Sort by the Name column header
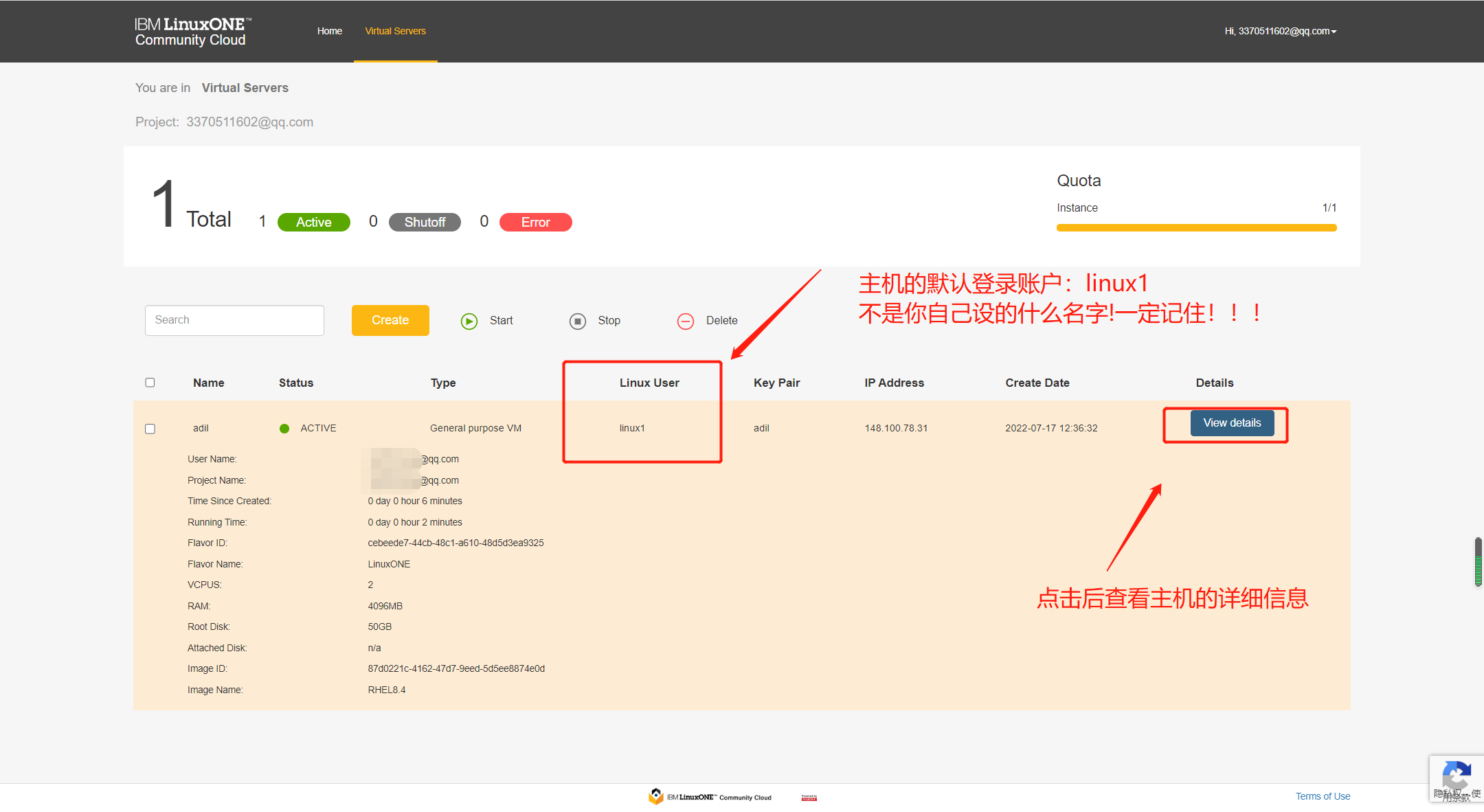The image size is (1484, 812). 208,383
